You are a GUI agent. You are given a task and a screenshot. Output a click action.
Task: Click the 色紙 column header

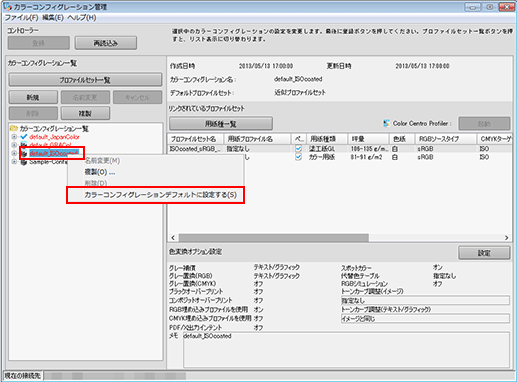tap(402, 139)
